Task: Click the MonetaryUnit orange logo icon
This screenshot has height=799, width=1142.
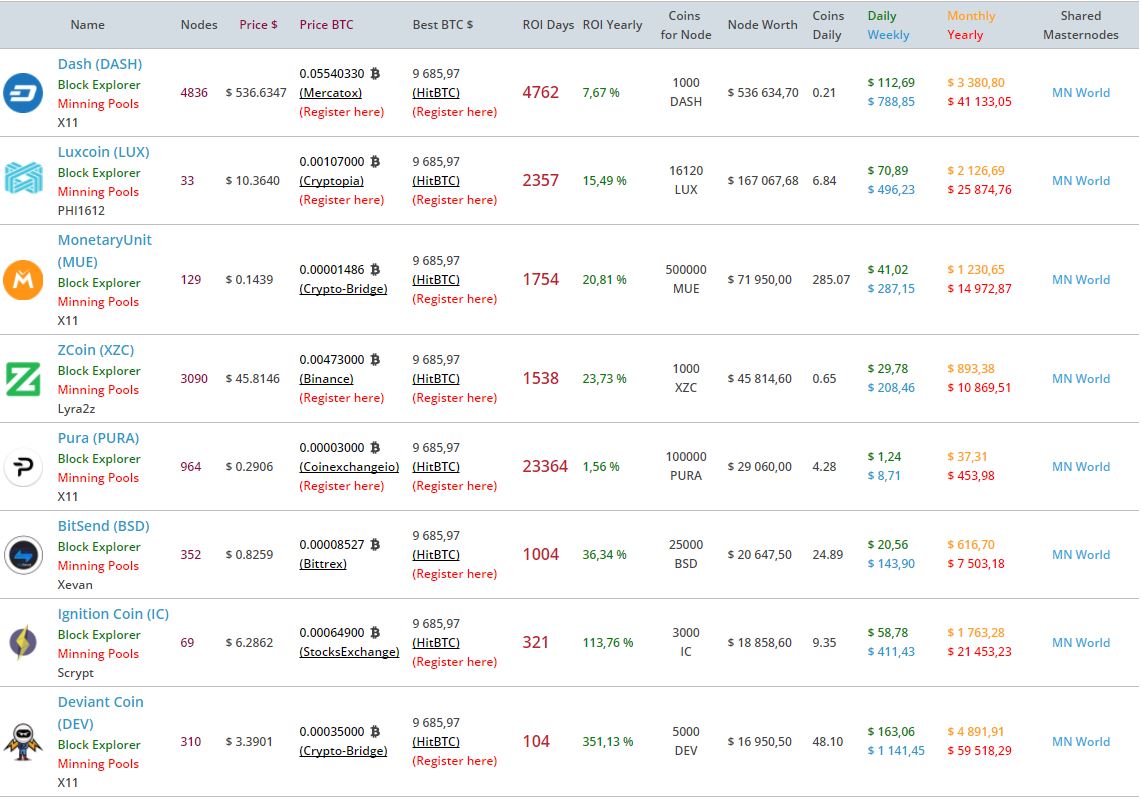Action: tap(23, 280)
